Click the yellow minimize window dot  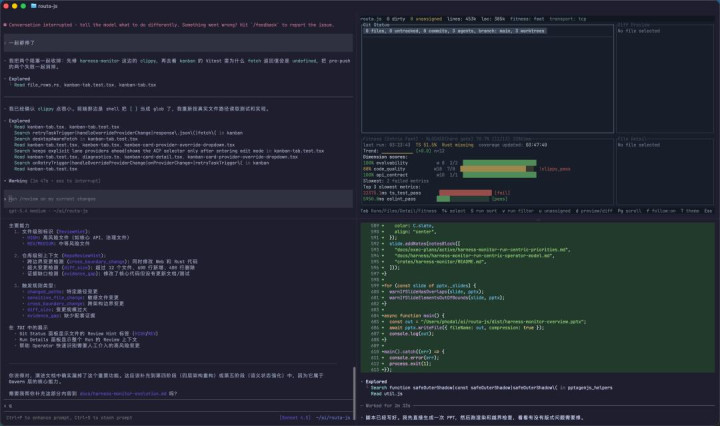tap(15, 5)
